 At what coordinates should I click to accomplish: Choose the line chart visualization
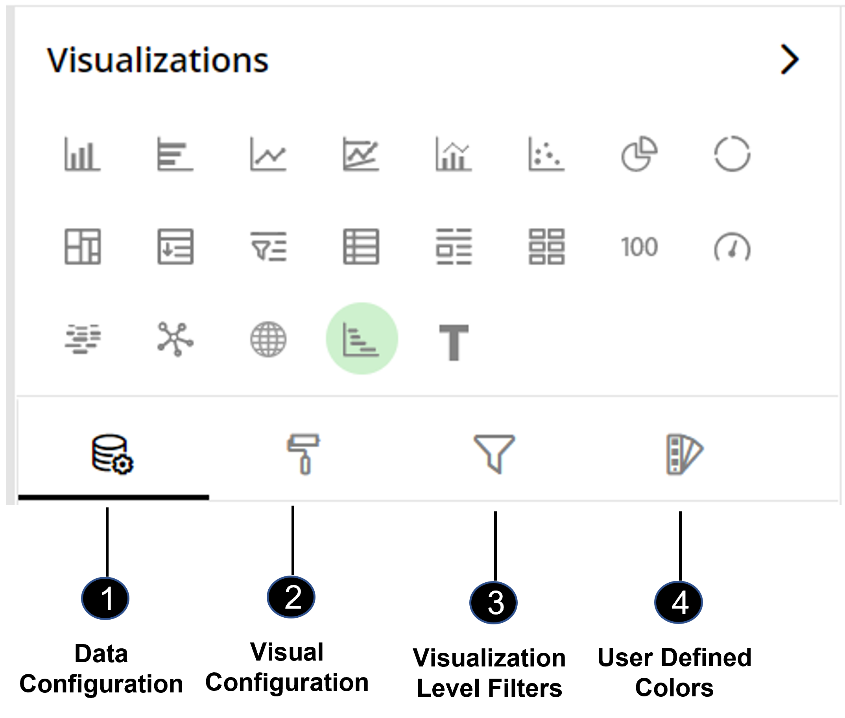(268, 154)
